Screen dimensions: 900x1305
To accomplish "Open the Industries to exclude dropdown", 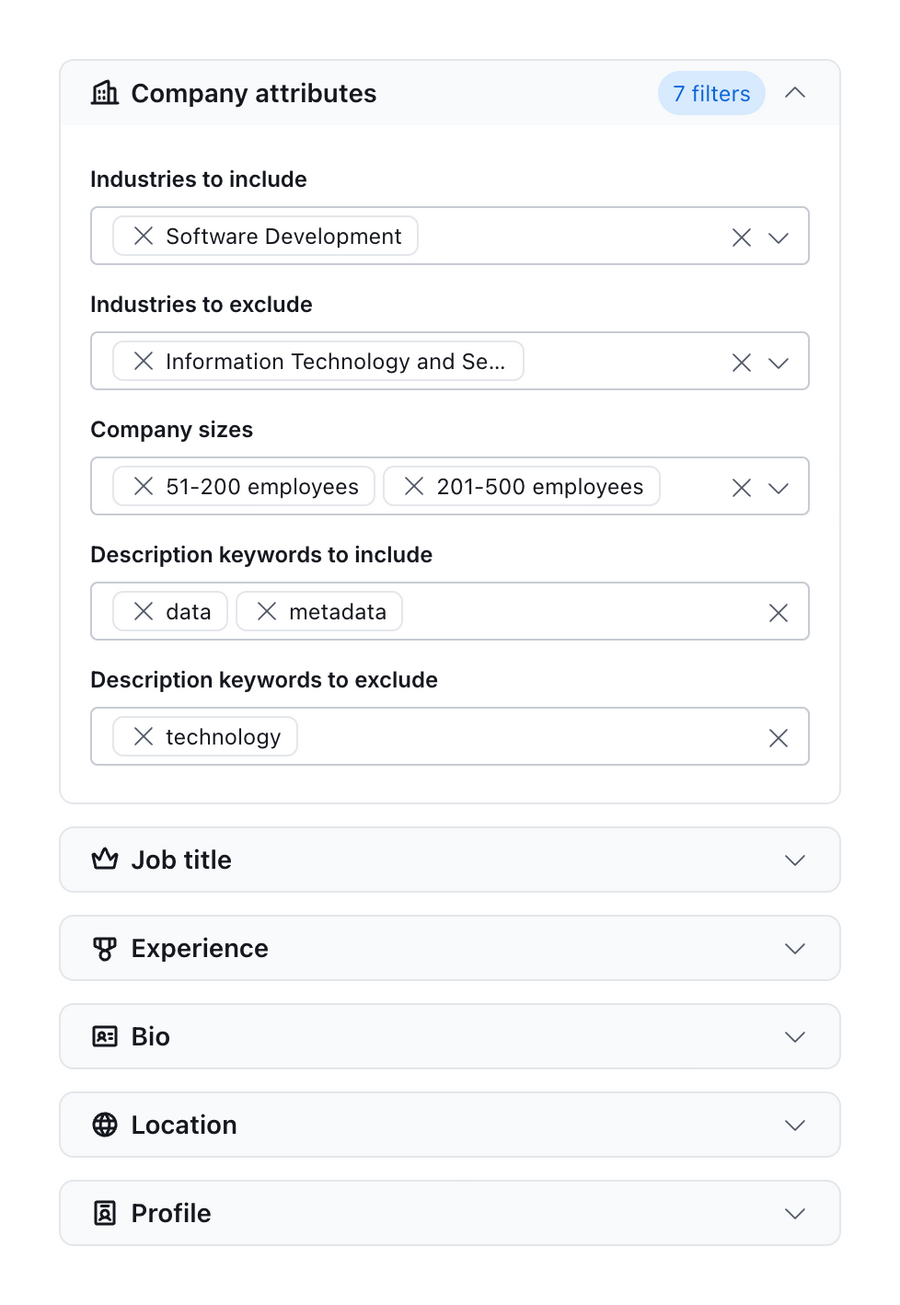I will click(779, 361).
